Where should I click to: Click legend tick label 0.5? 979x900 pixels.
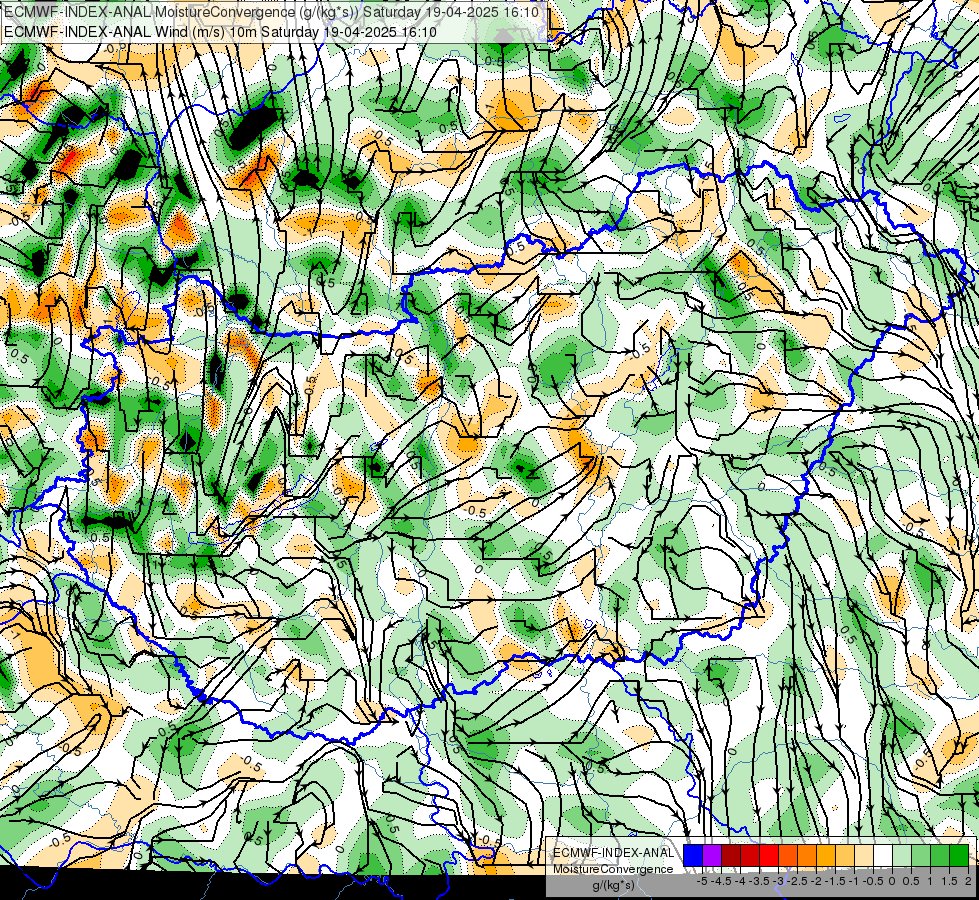click(911, 881)
